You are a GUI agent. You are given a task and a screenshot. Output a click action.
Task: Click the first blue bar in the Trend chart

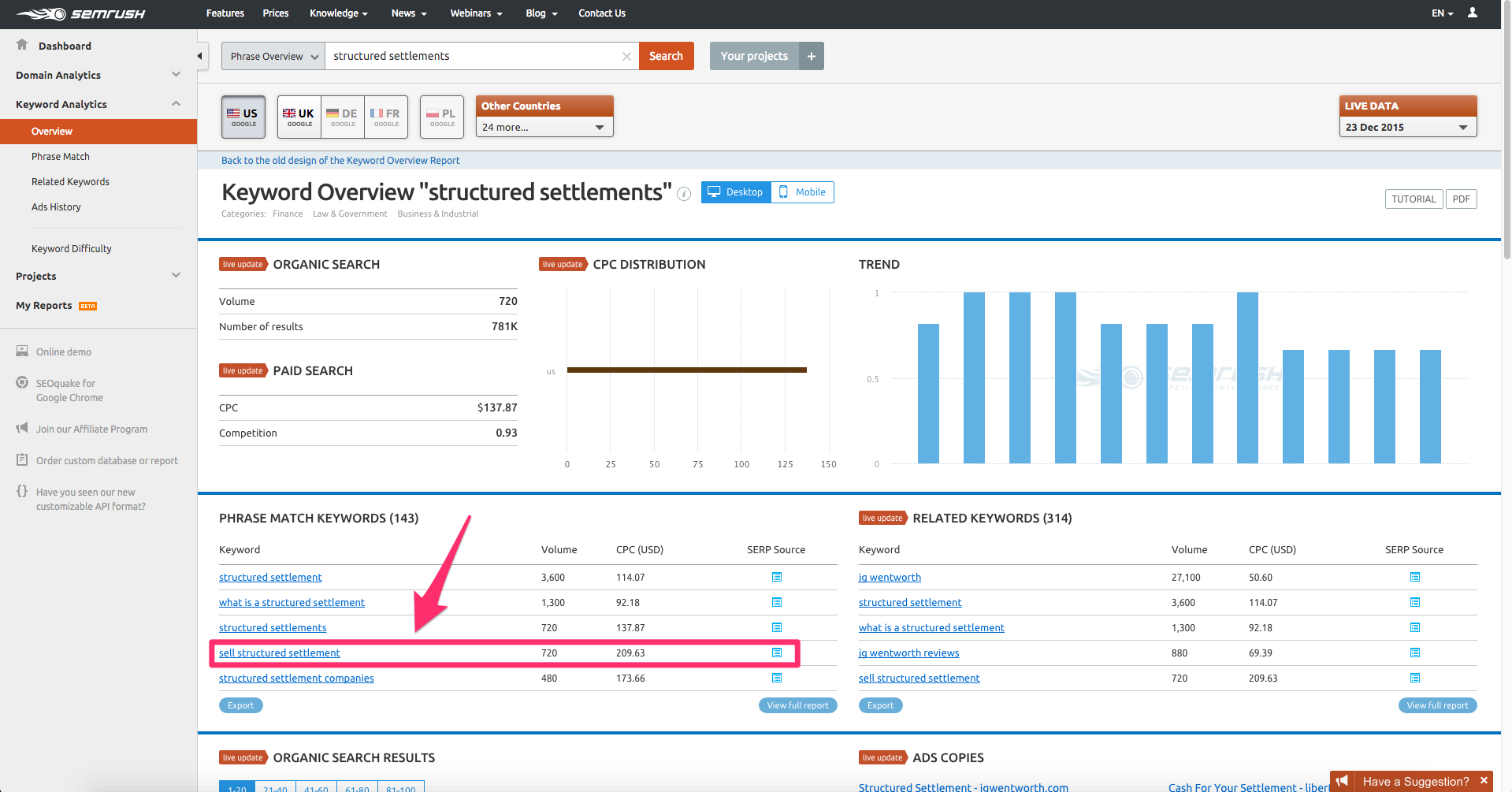pyautogui.click(x=928, y=393)
